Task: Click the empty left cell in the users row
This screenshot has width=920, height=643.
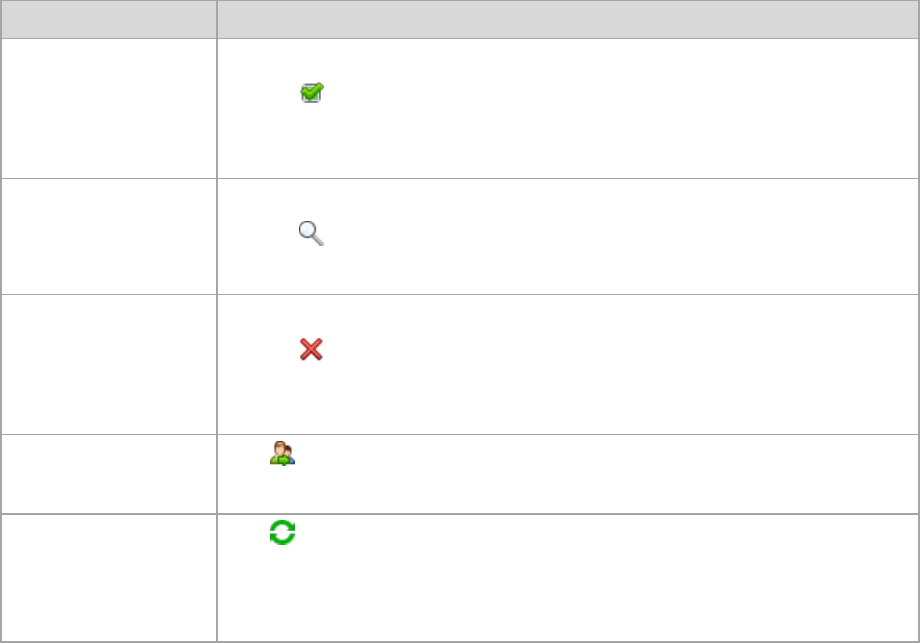Action: [108, 474]
